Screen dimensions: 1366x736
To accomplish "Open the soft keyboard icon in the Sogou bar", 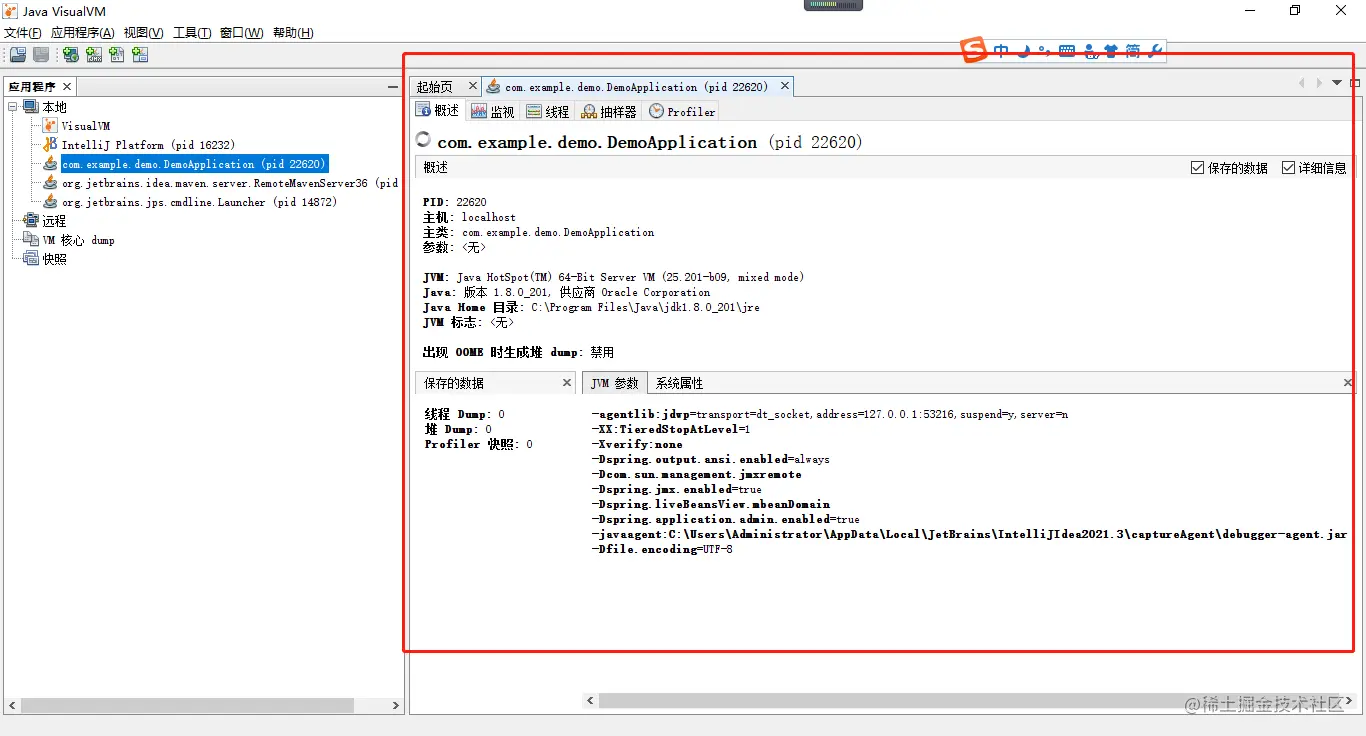I will coord(1066,51).
